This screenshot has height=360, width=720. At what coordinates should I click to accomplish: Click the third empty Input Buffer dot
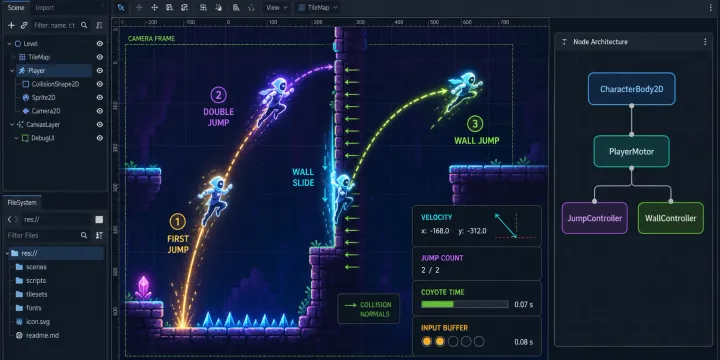[479, 341]
